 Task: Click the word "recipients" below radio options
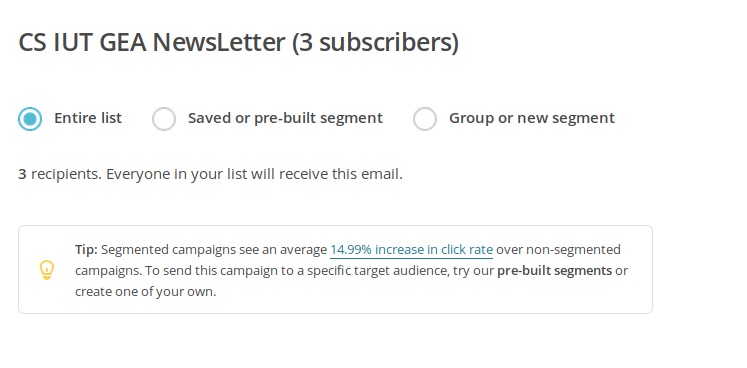(x=65, y=174)
